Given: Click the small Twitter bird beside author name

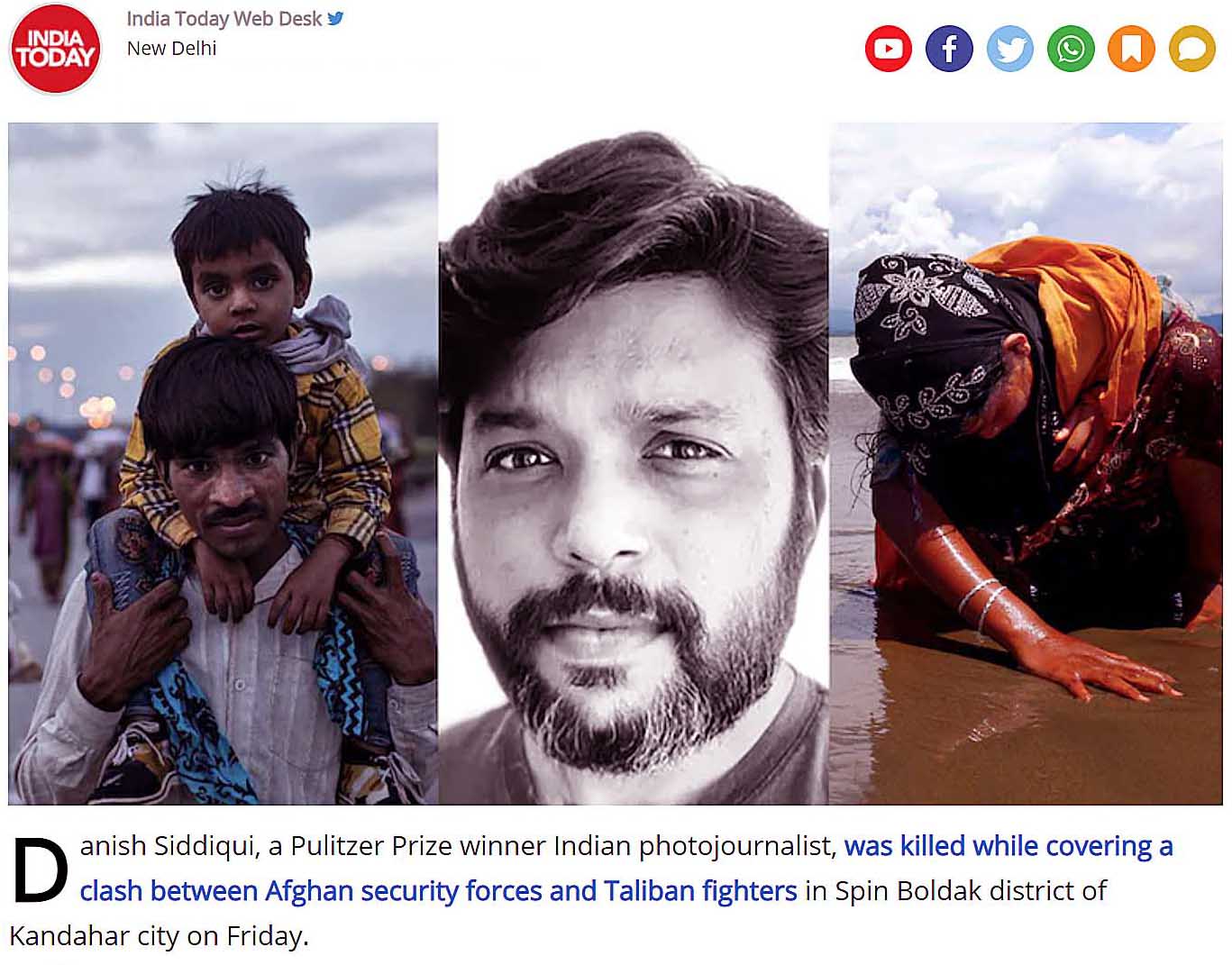Looking at the screenshot, I should click(x=335, y=18).
